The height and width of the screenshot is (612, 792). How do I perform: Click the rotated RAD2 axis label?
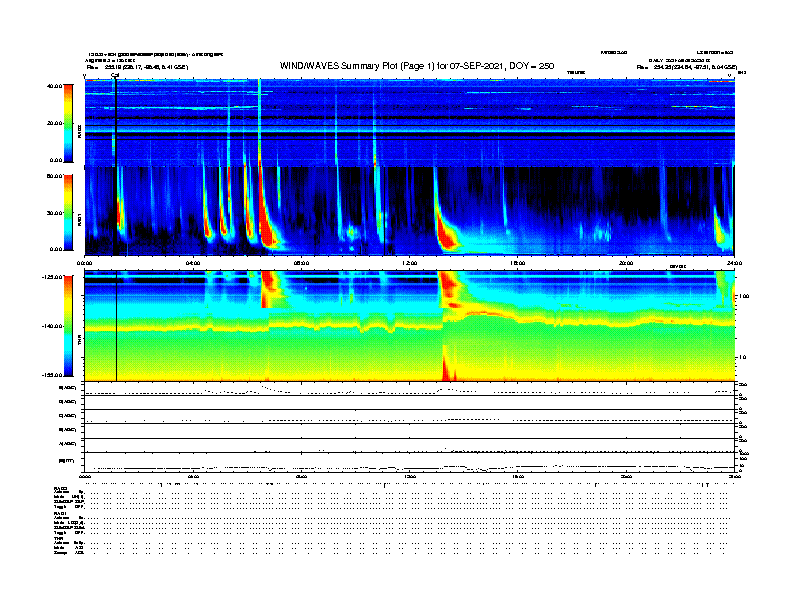[79, 132]
